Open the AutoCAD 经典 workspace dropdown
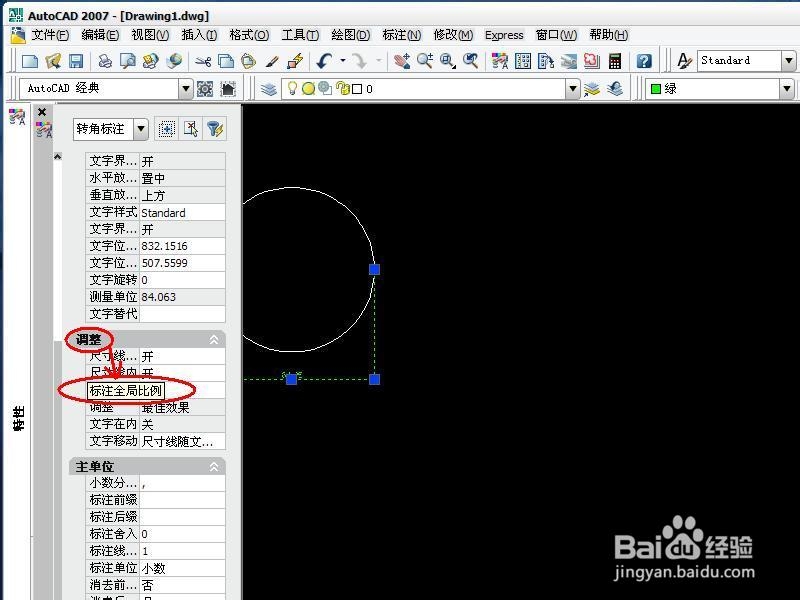Image resolution: width=800 pixels, height=600 pixels. tap(186, 89)
